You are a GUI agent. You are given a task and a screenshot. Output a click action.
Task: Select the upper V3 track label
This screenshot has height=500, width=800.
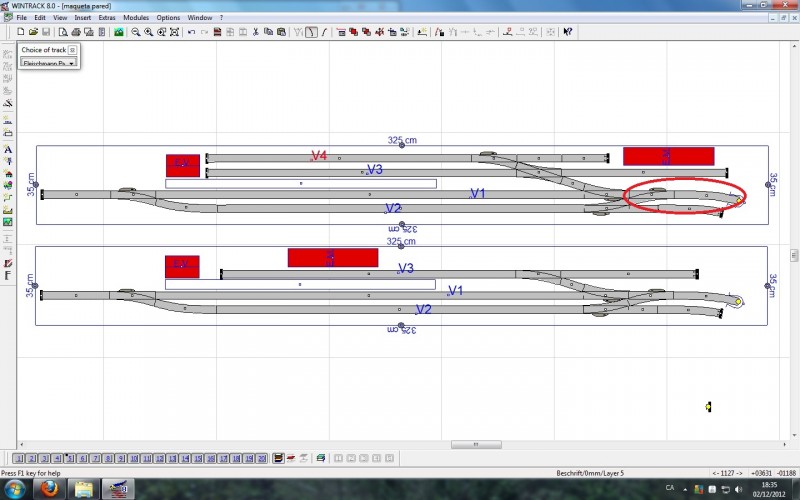(374, 170)
